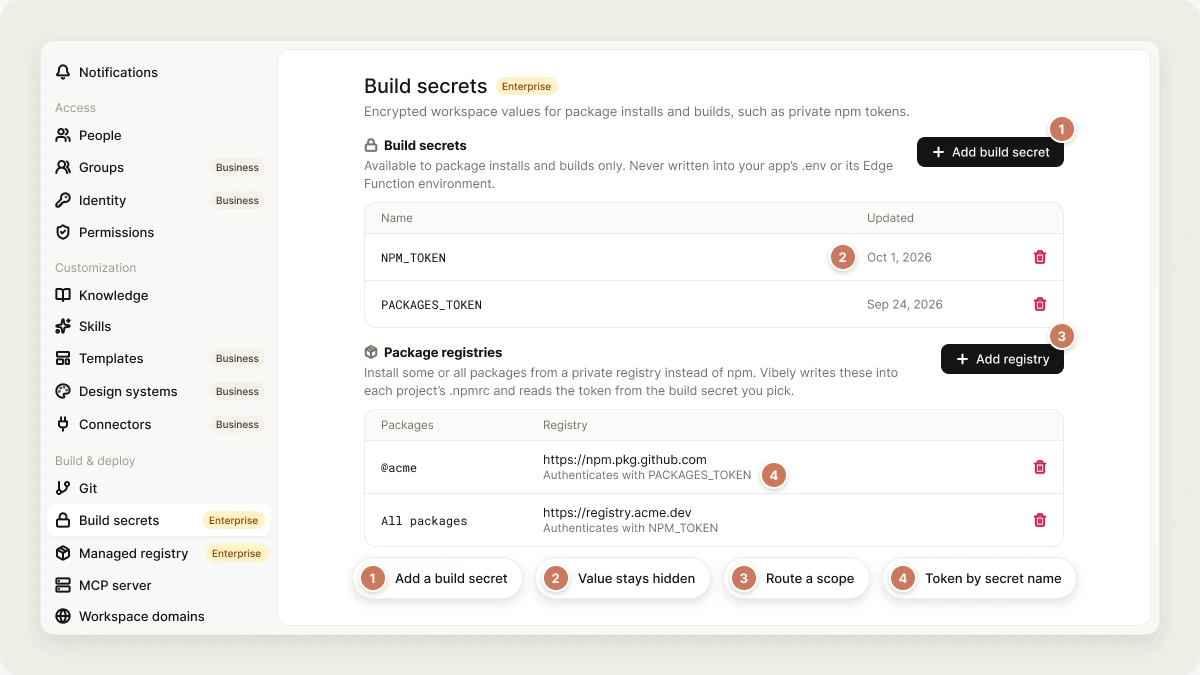
Task: Open Identity in the sidebar
Action: point(159,200)
